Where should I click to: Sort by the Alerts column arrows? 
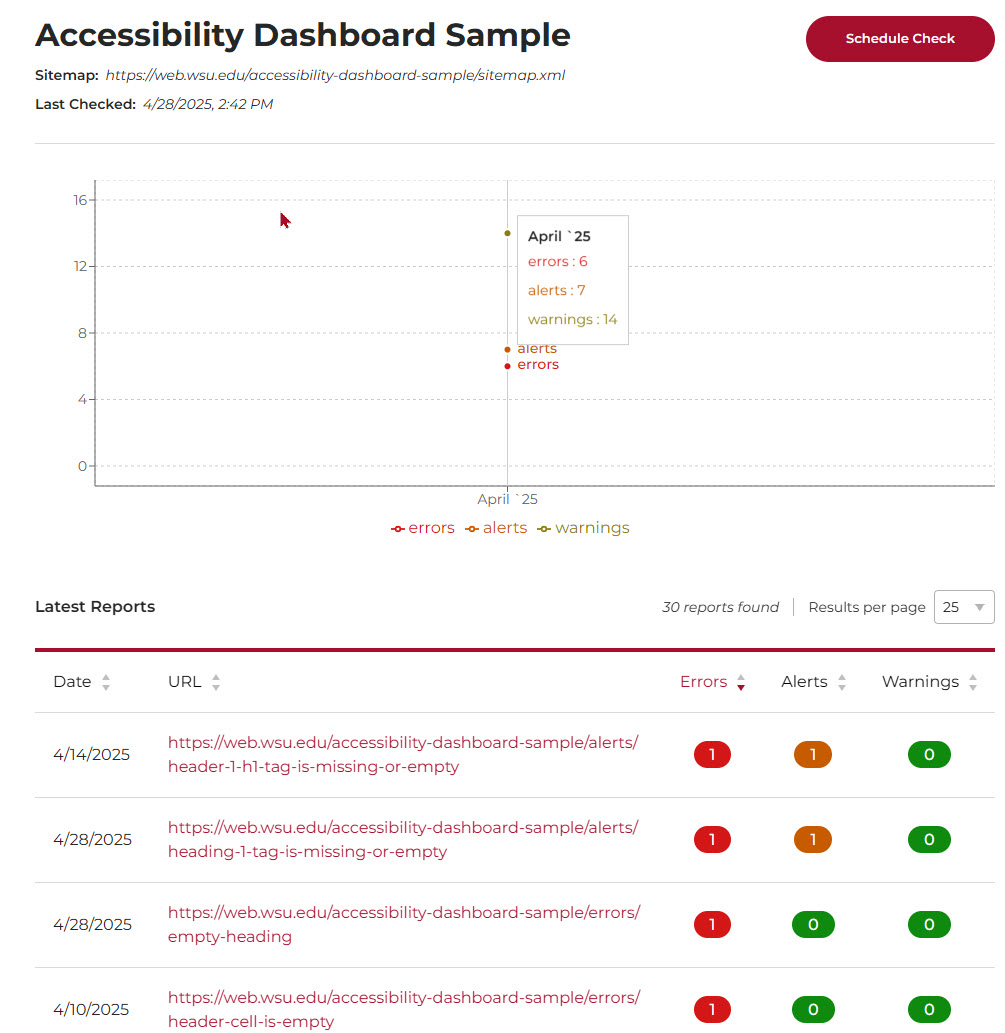(842, 682)
